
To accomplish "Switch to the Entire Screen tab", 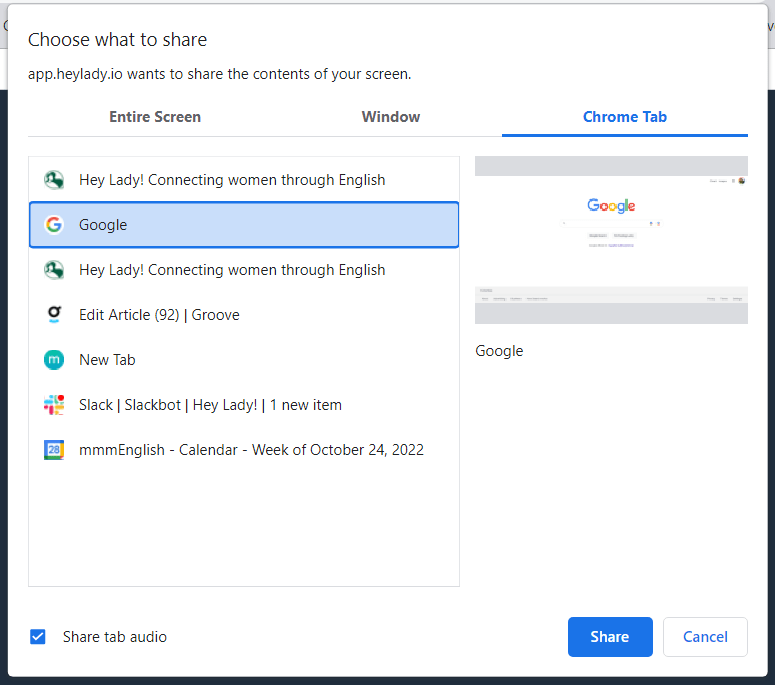I will (155, 117).
